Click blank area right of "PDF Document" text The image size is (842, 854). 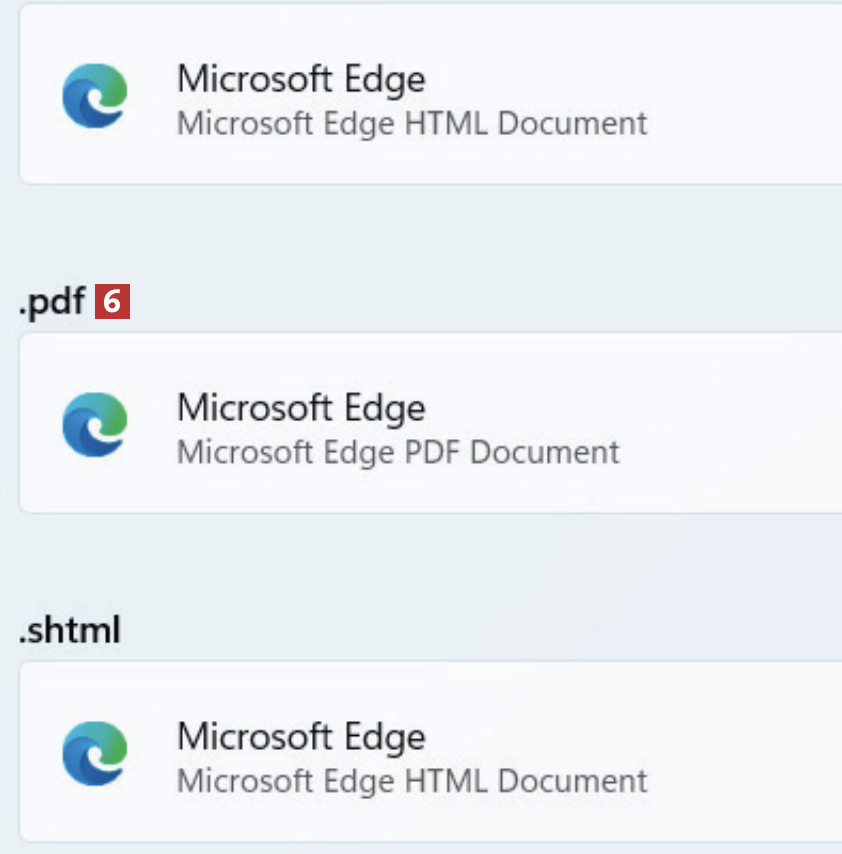pos(730,452)
